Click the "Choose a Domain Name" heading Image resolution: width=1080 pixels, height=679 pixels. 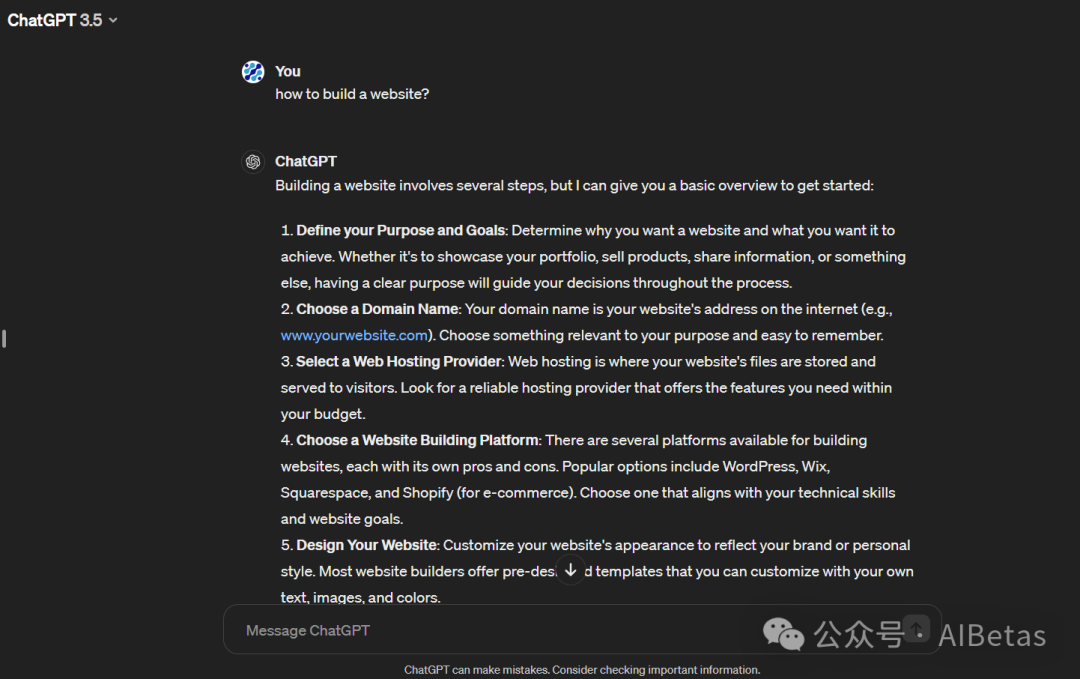click(377, 309)
